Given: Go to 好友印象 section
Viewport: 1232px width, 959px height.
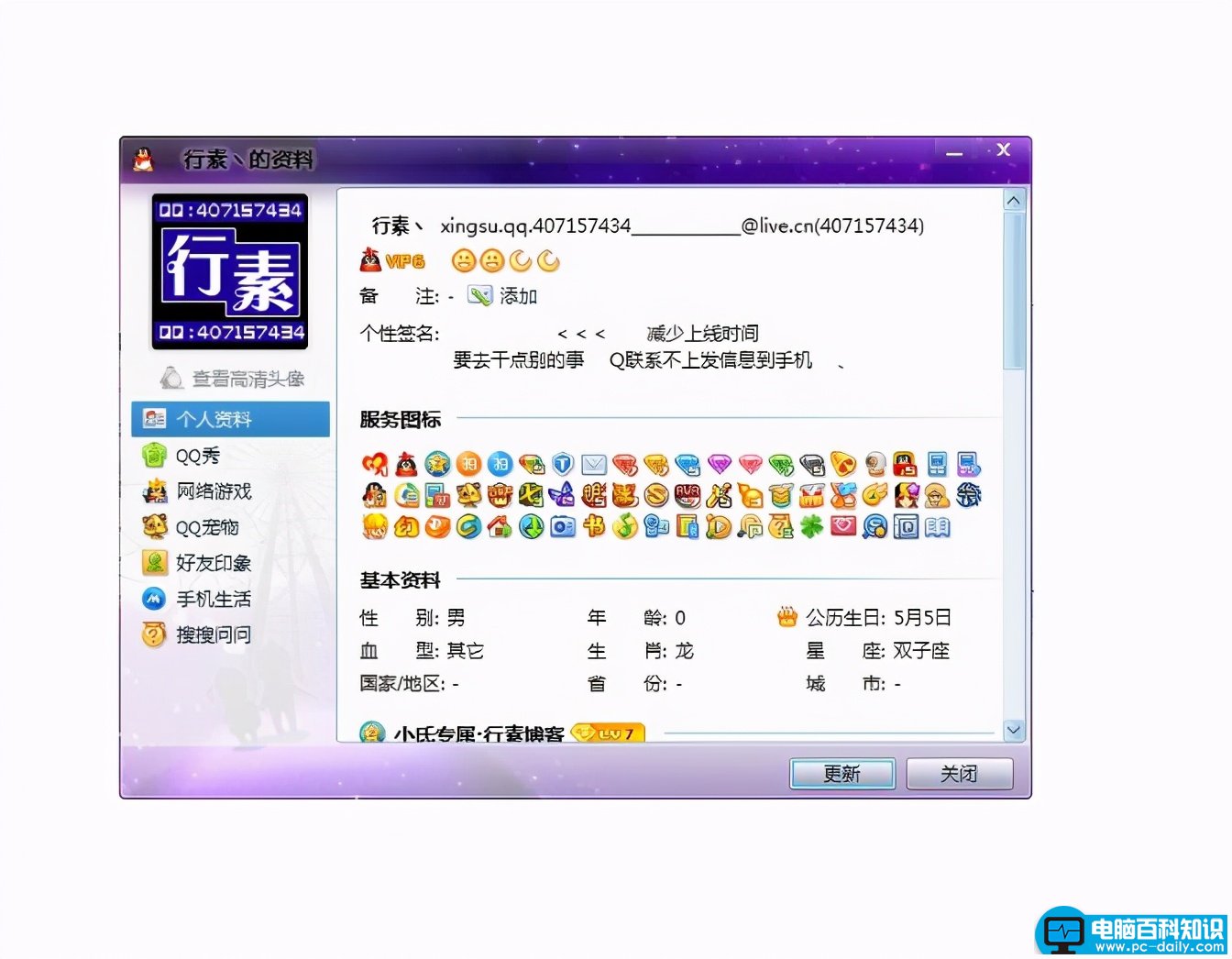Looking at the screenshot, I should (214, 562).
